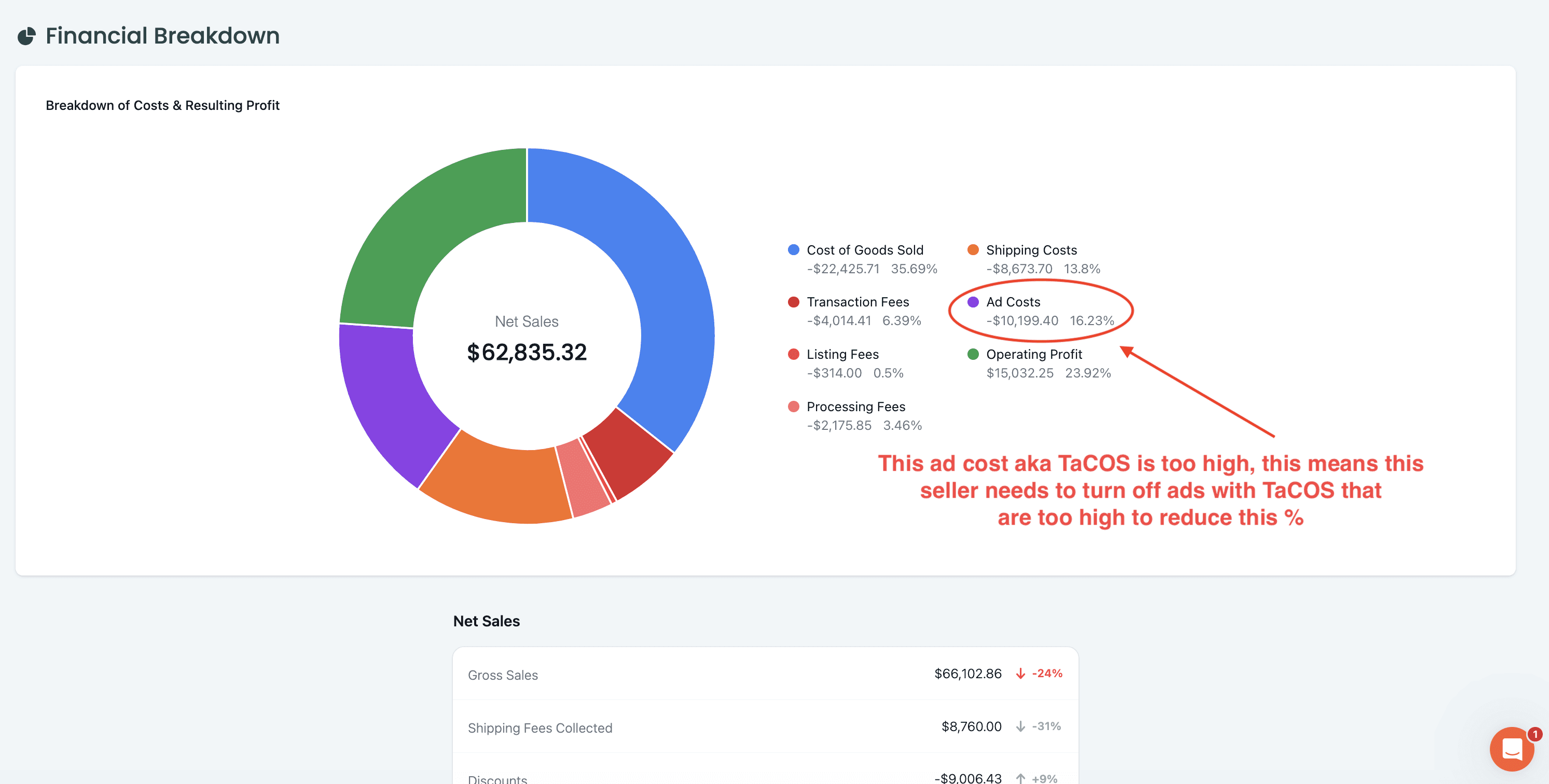Click the 6.39% transaction fees percentage
1549x784 pixels.
click(x=902, y=320)
